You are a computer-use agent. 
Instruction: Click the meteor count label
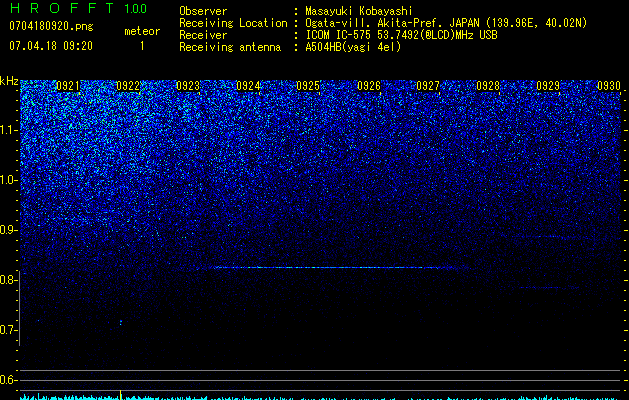[142, 31]
